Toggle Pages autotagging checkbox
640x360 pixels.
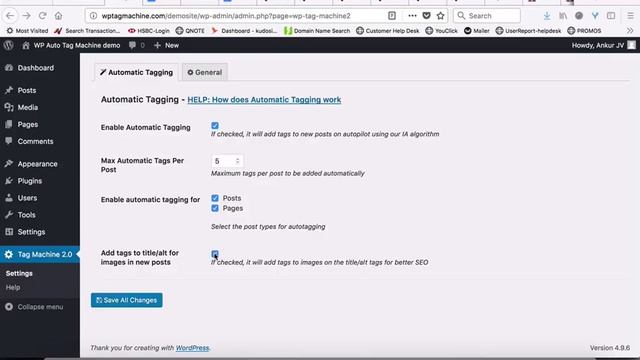click(215, 208)
